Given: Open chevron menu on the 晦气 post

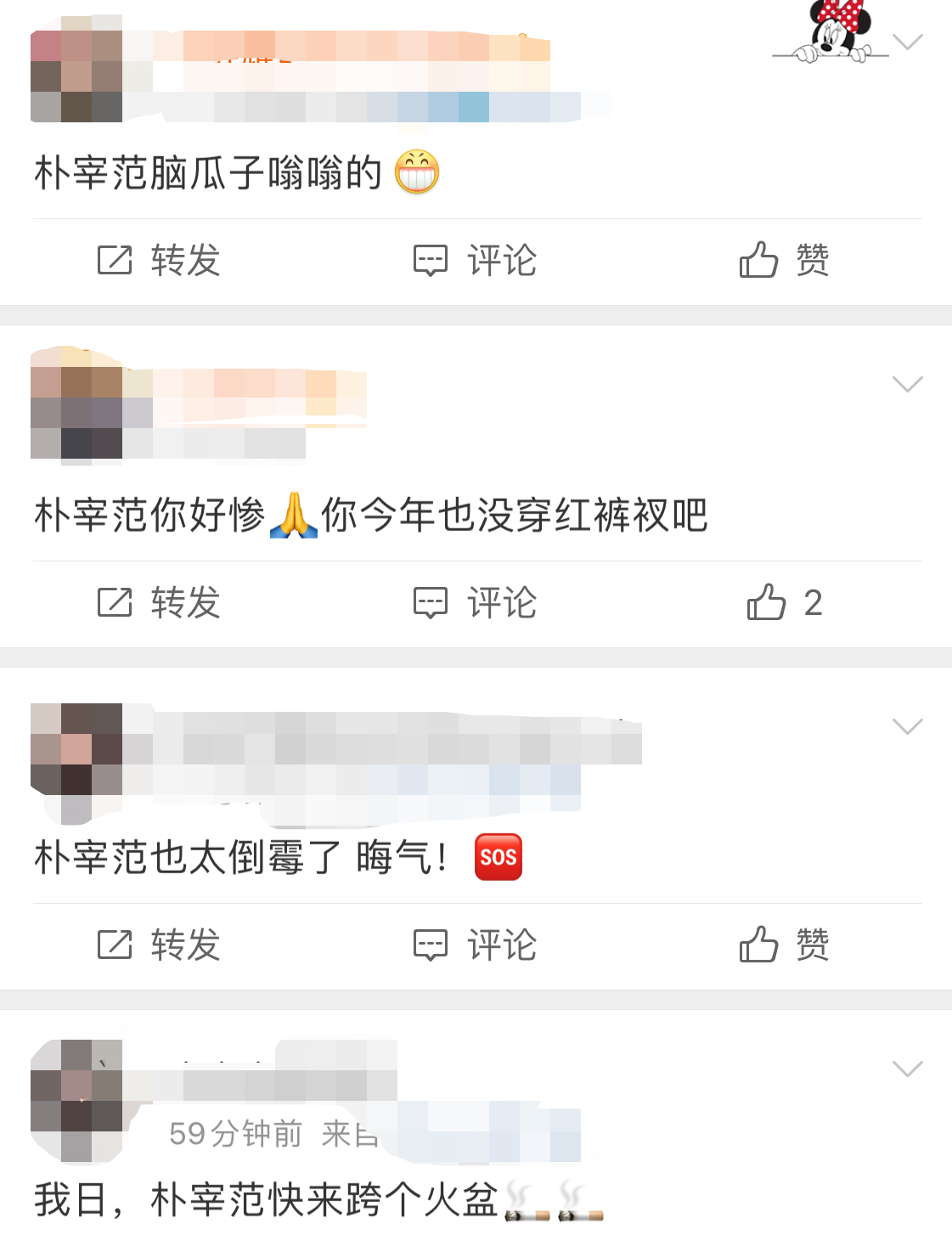Looking at the screenshot, I should (908, 726).
